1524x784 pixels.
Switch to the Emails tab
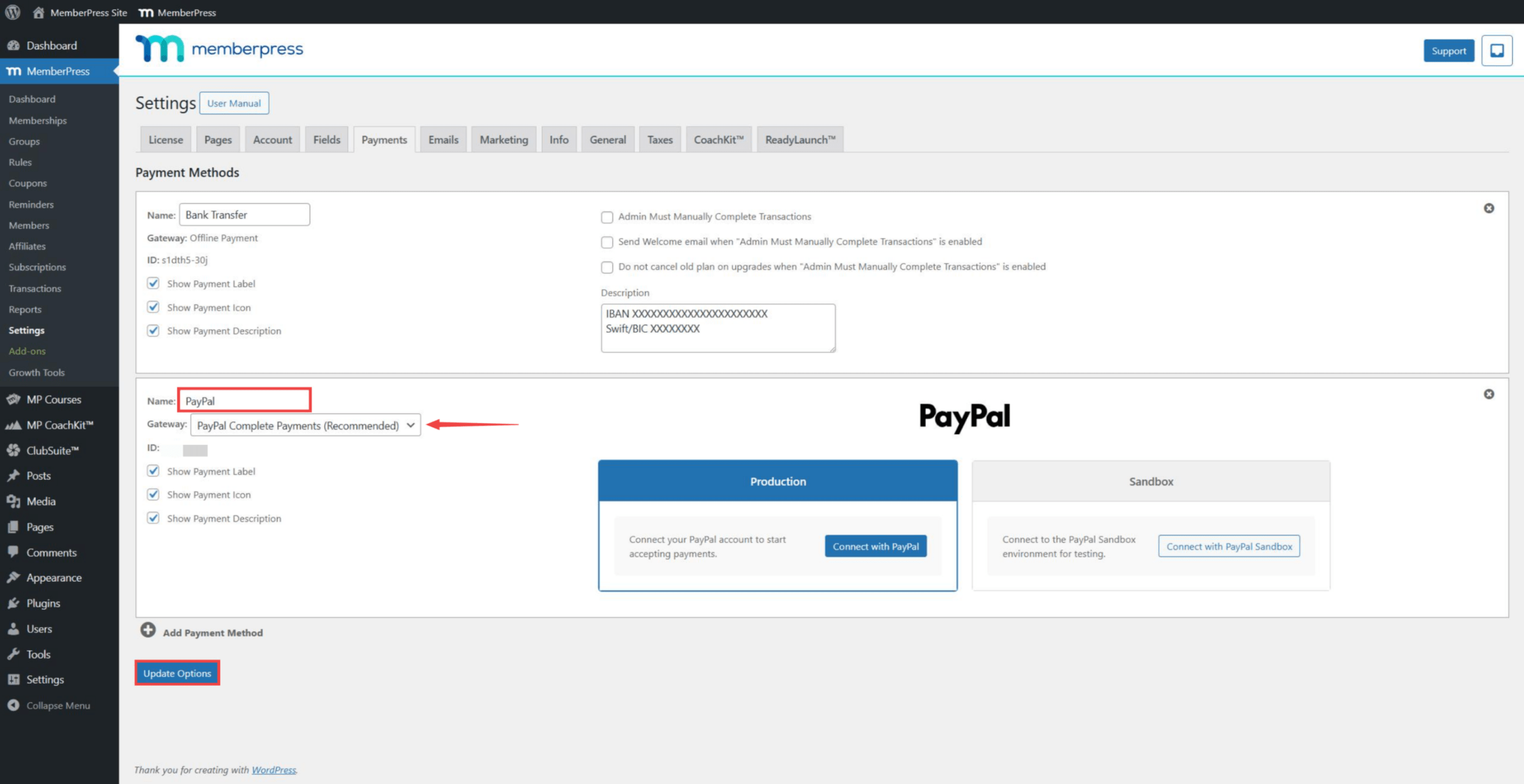coord(443,139)
